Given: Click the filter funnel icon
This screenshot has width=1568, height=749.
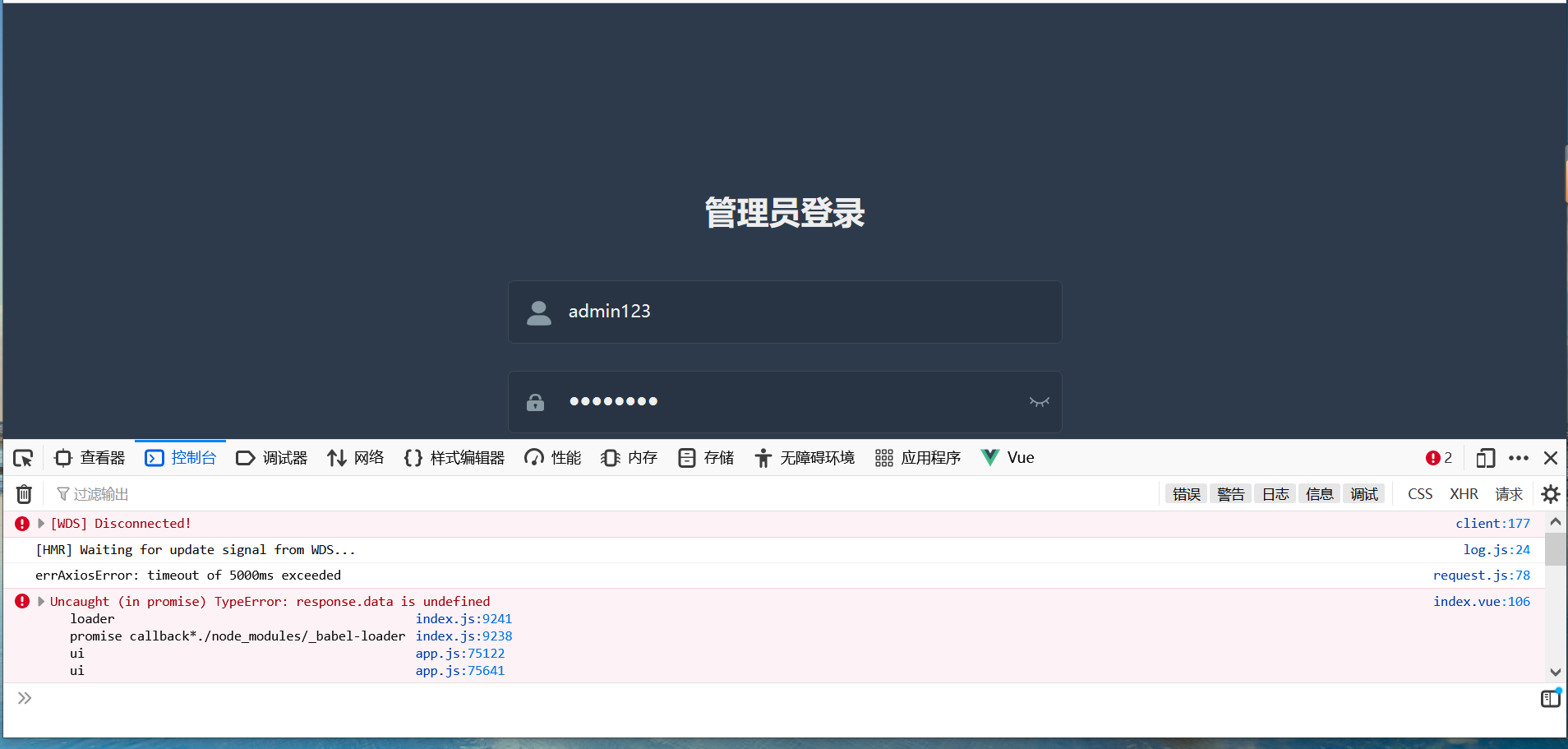Looking at the screenshot, I should click(x=63, y=493).
